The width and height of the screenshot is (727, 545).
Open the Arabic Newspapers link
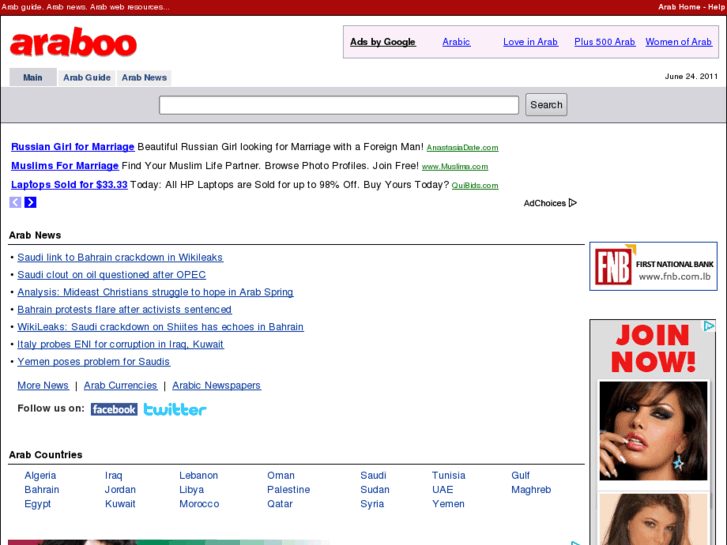tap(217, 385)
